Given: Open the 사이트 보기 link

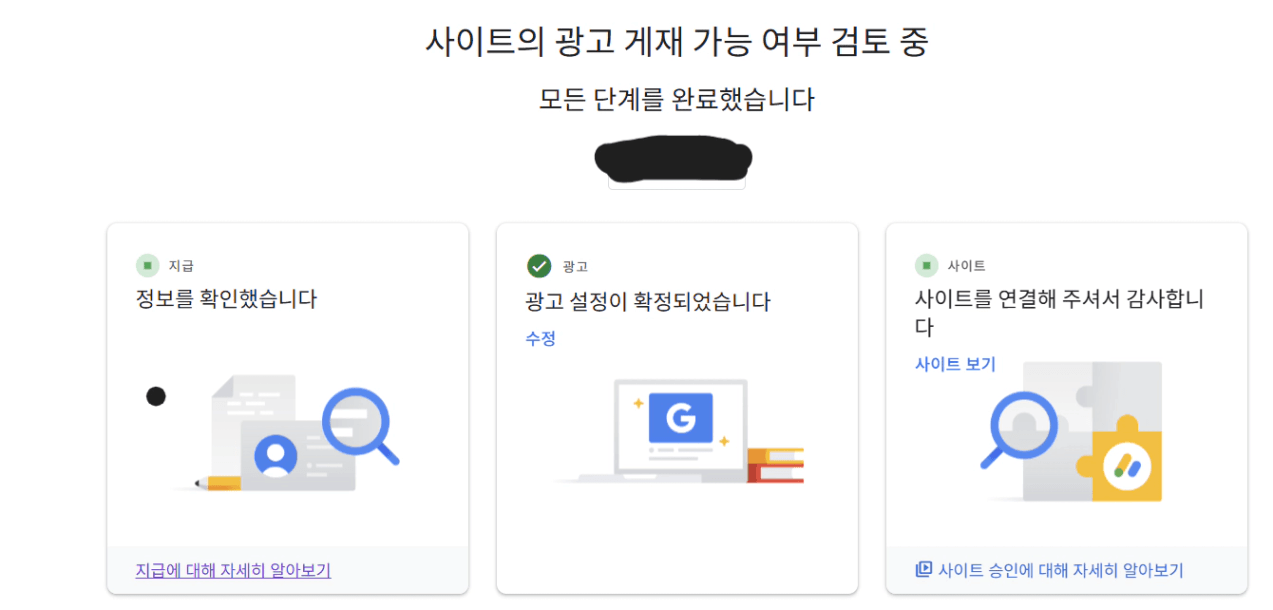Looking at the screenshot, I should (x=955, y=364).
